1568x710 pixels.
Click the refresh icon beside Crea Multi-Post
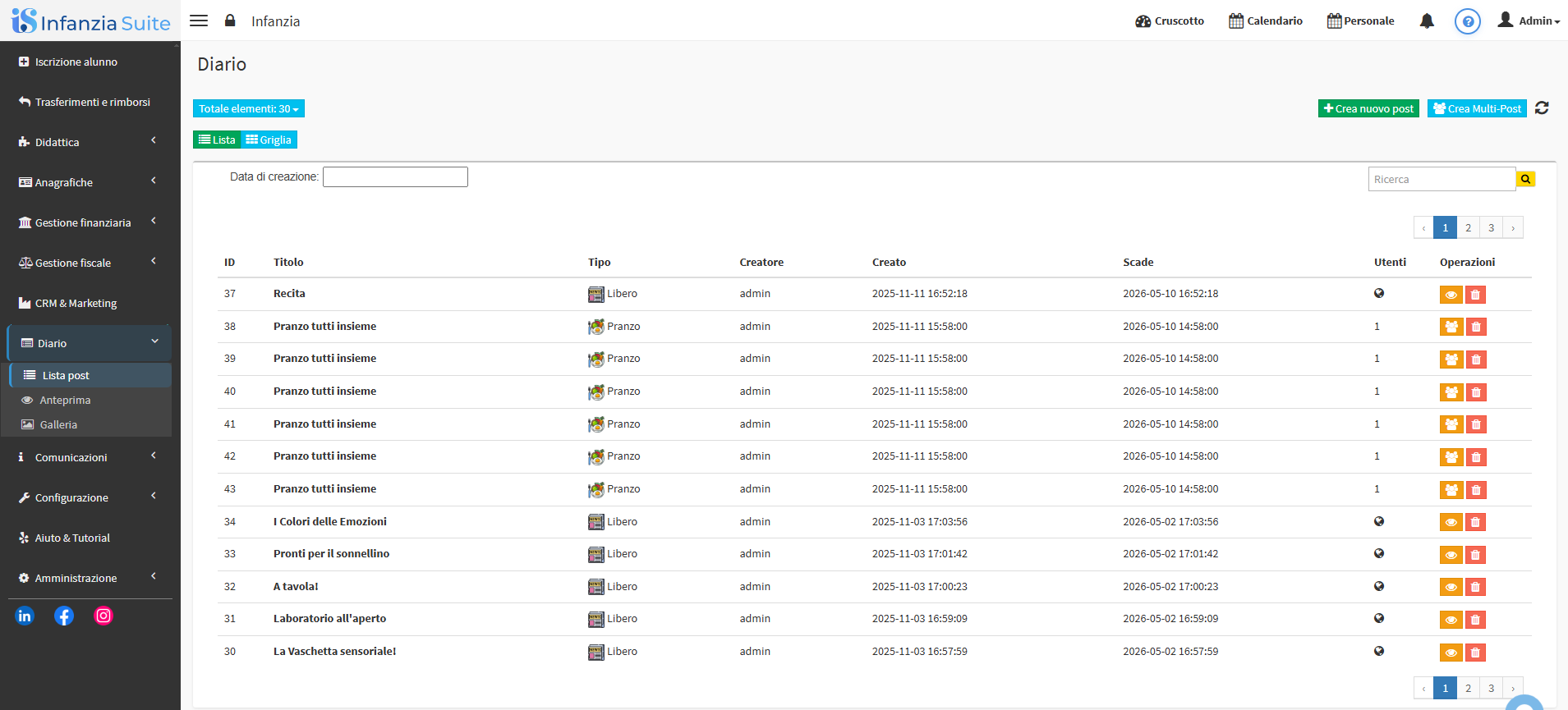[1542, 108]
